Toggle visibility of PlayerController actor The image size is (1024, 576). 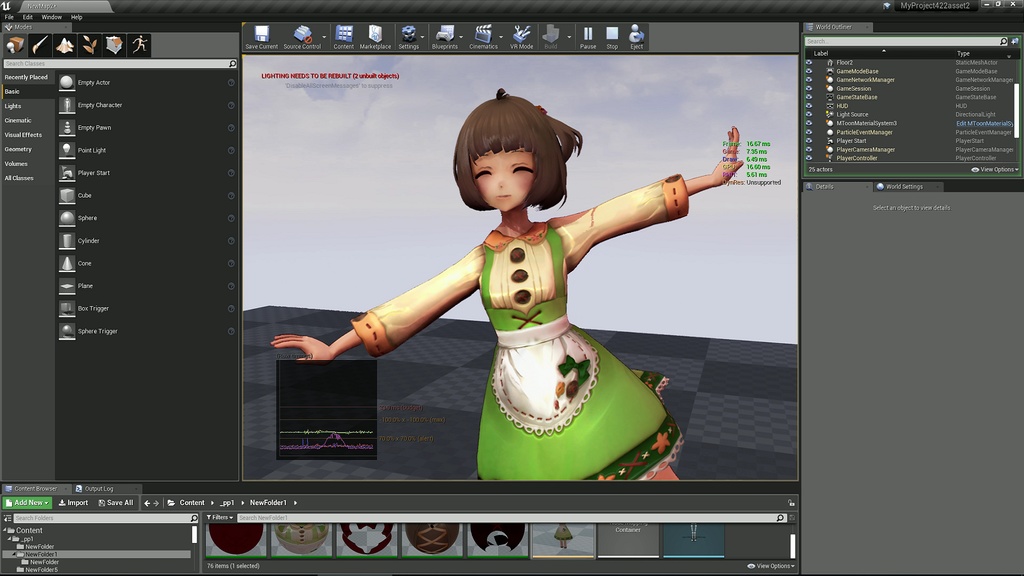809,158
